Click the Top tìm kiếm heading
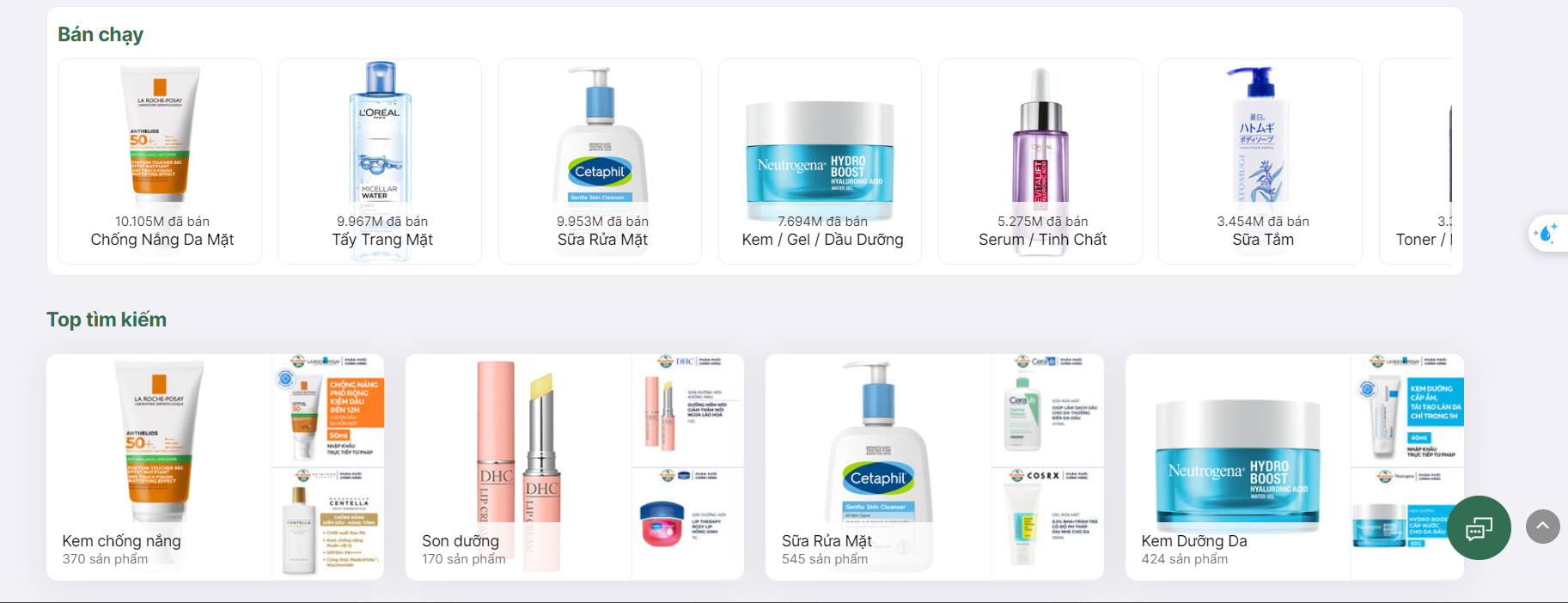This screenshot has width=1568, height=603. point(107,320)
